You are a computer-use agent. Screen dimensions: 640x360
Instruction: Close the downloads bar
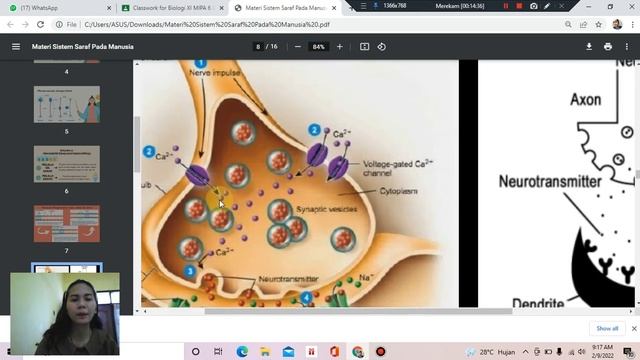(634, 328)
